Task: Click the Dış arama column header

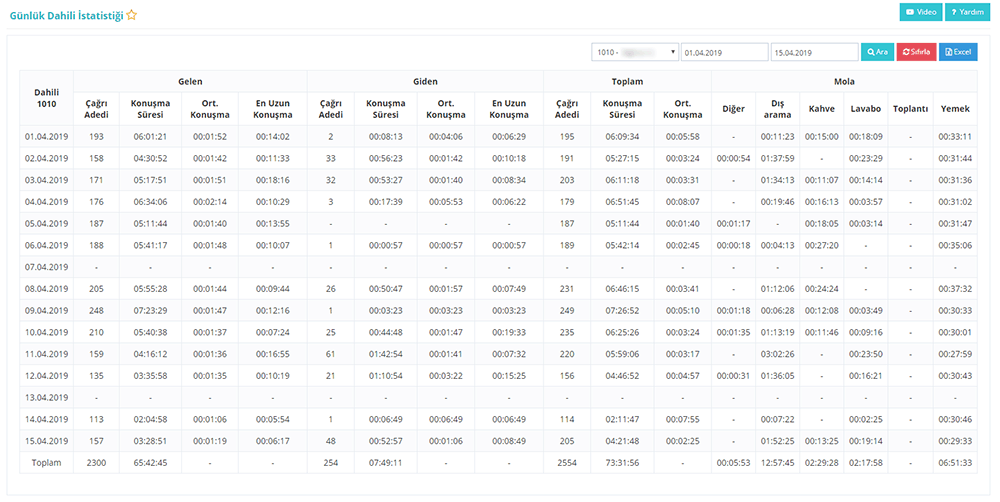Action: click(777, 108)
